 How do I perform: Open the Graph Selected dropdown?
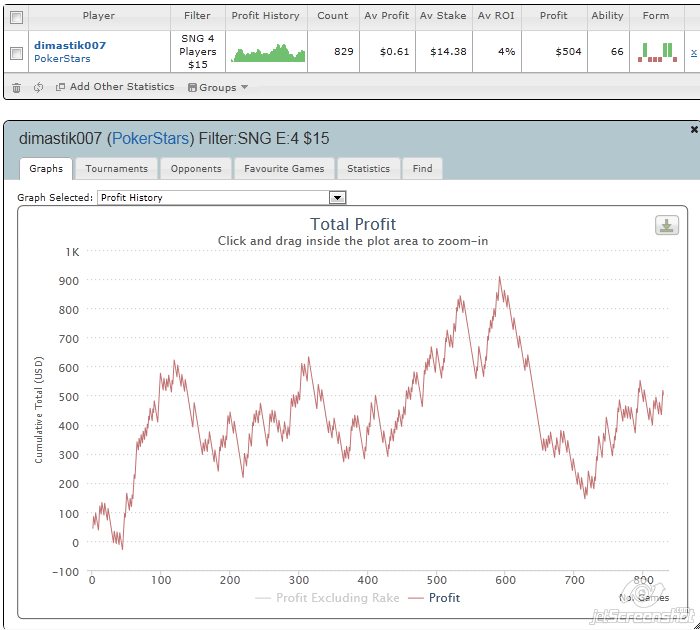point(337,198)
